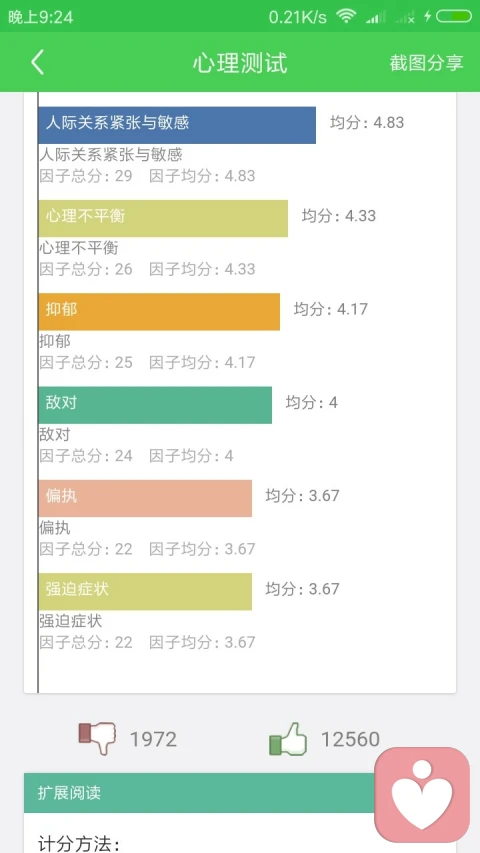Image resolution: width=480 pixels, height=853 pixels.
Task: Select the yellow-green 心理不平衡 bar
Action: tap(163, 219)
